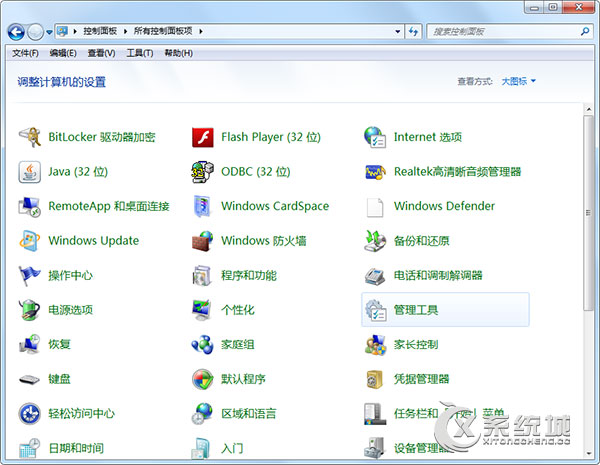Open the Windows Update text link

(93, 241)
